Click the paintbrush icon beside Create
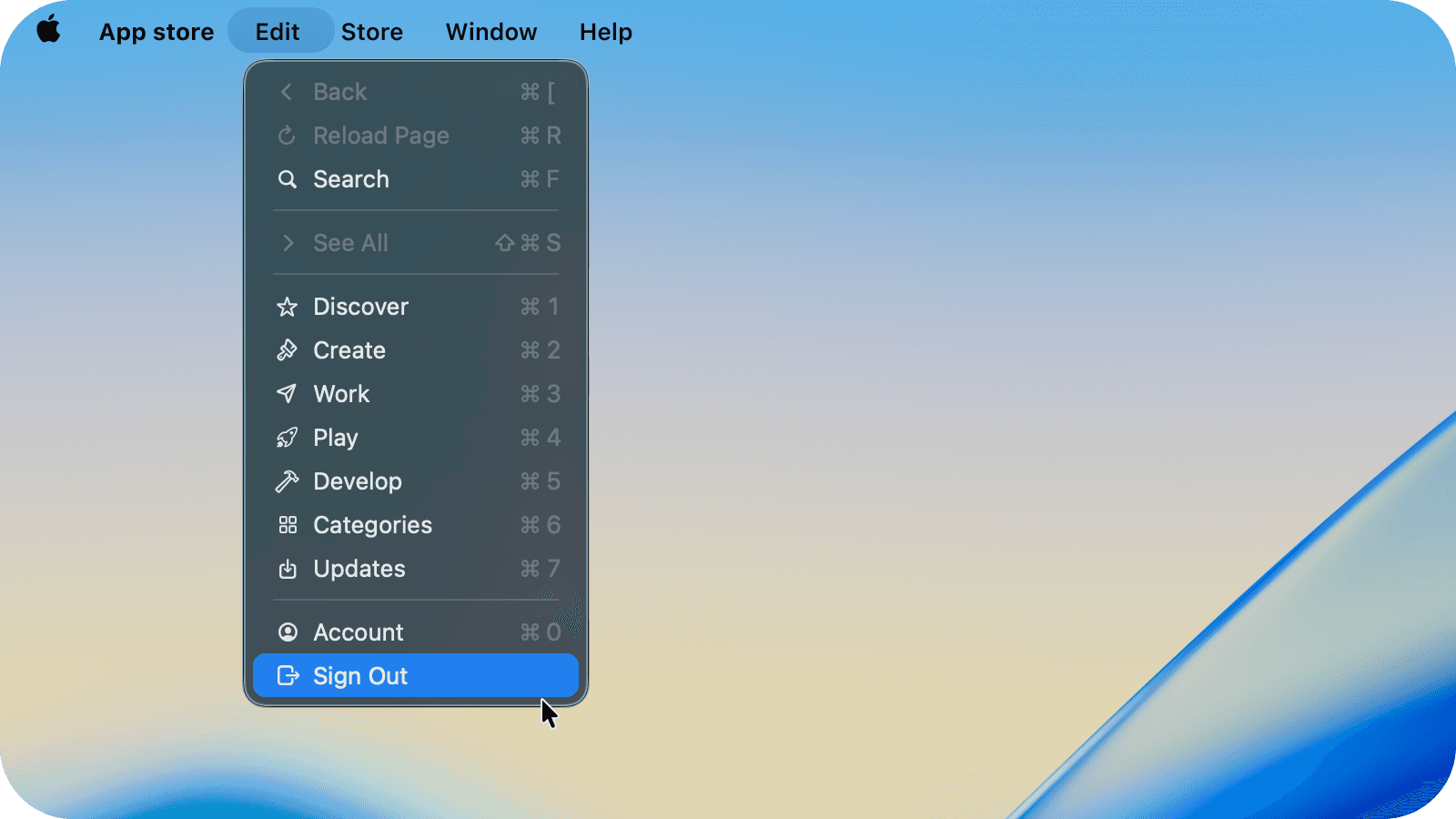The height and width of the screenshot is (819, 1456). click(288, 350)
